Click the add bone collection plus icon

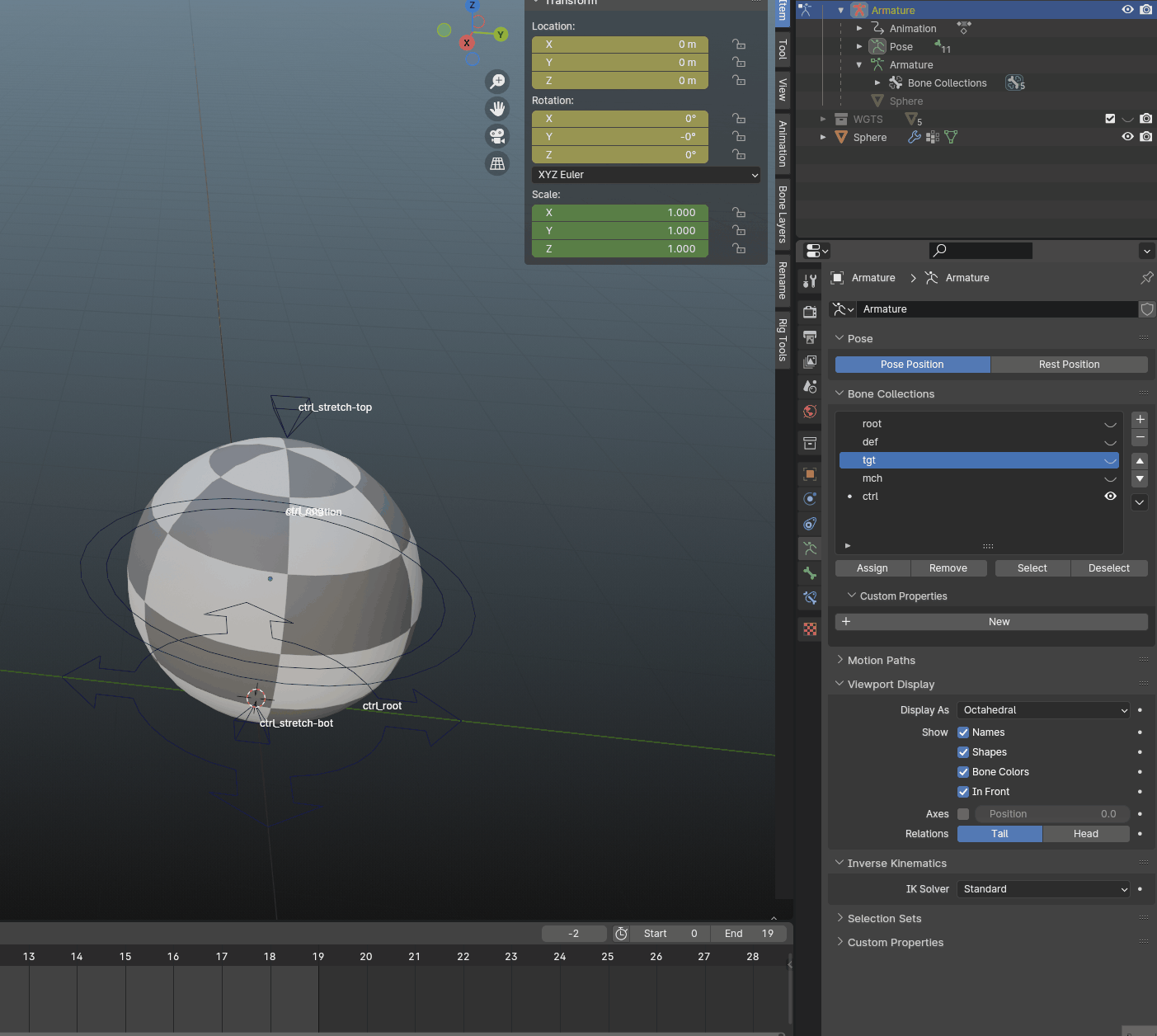pyautogui.click(x=1140, y=419)
